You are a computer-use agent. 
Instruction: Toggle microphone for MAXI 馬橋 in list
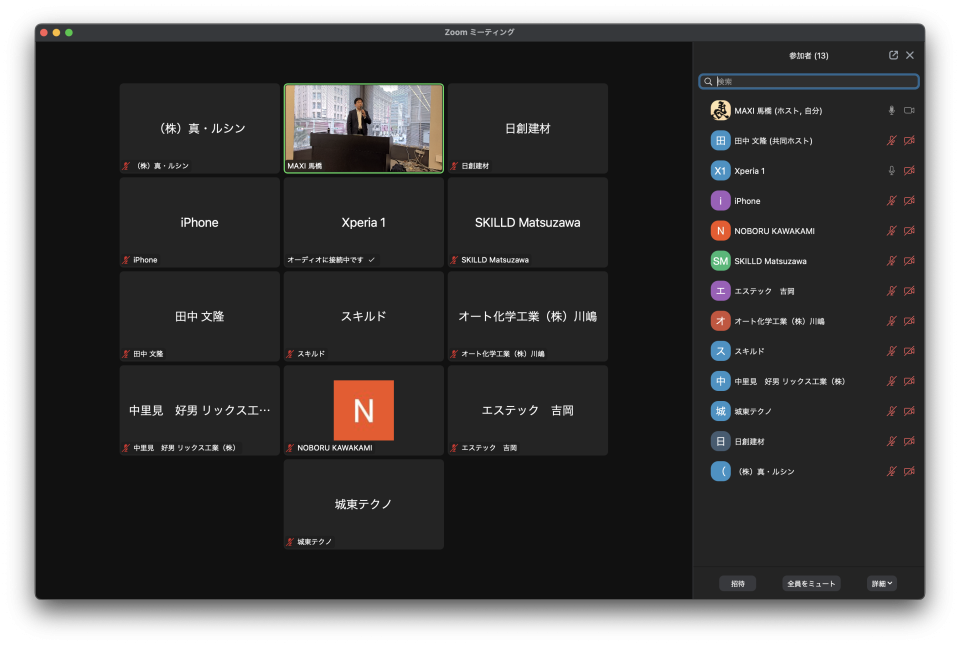tap(891, 111)
